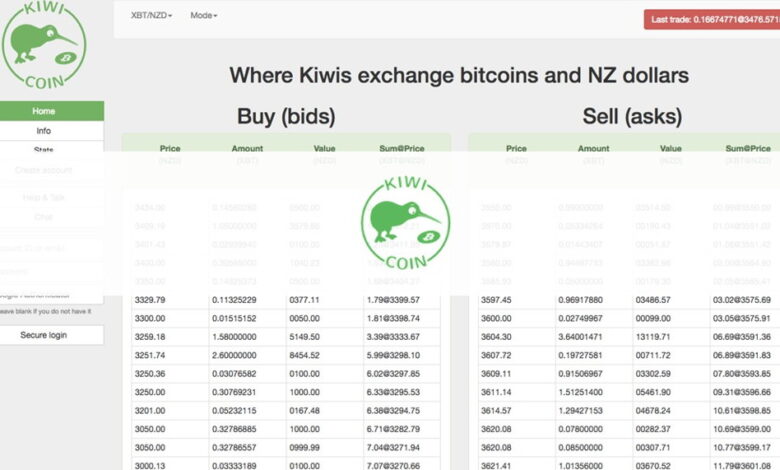Click the bids Amount column header
The width and height of the screenshot is (780, 470).
tap(247, 148)
